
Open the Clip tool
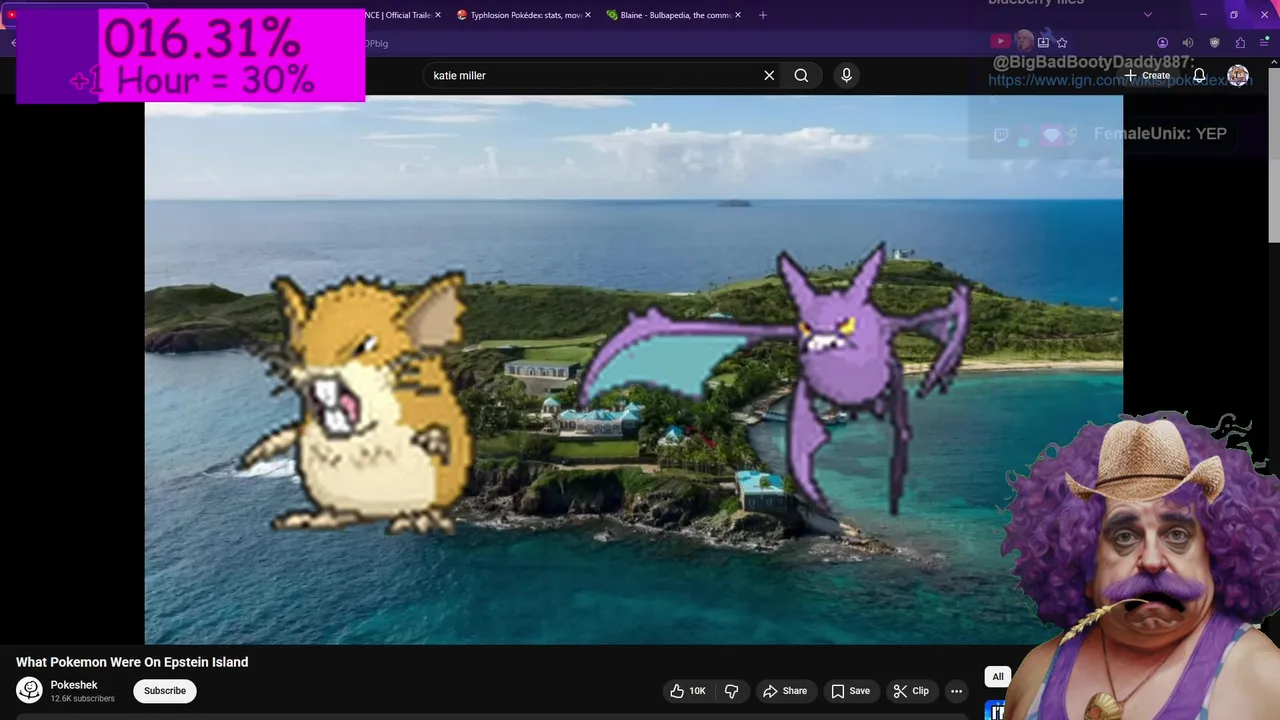pyautogui.click(x=911, y=691)
